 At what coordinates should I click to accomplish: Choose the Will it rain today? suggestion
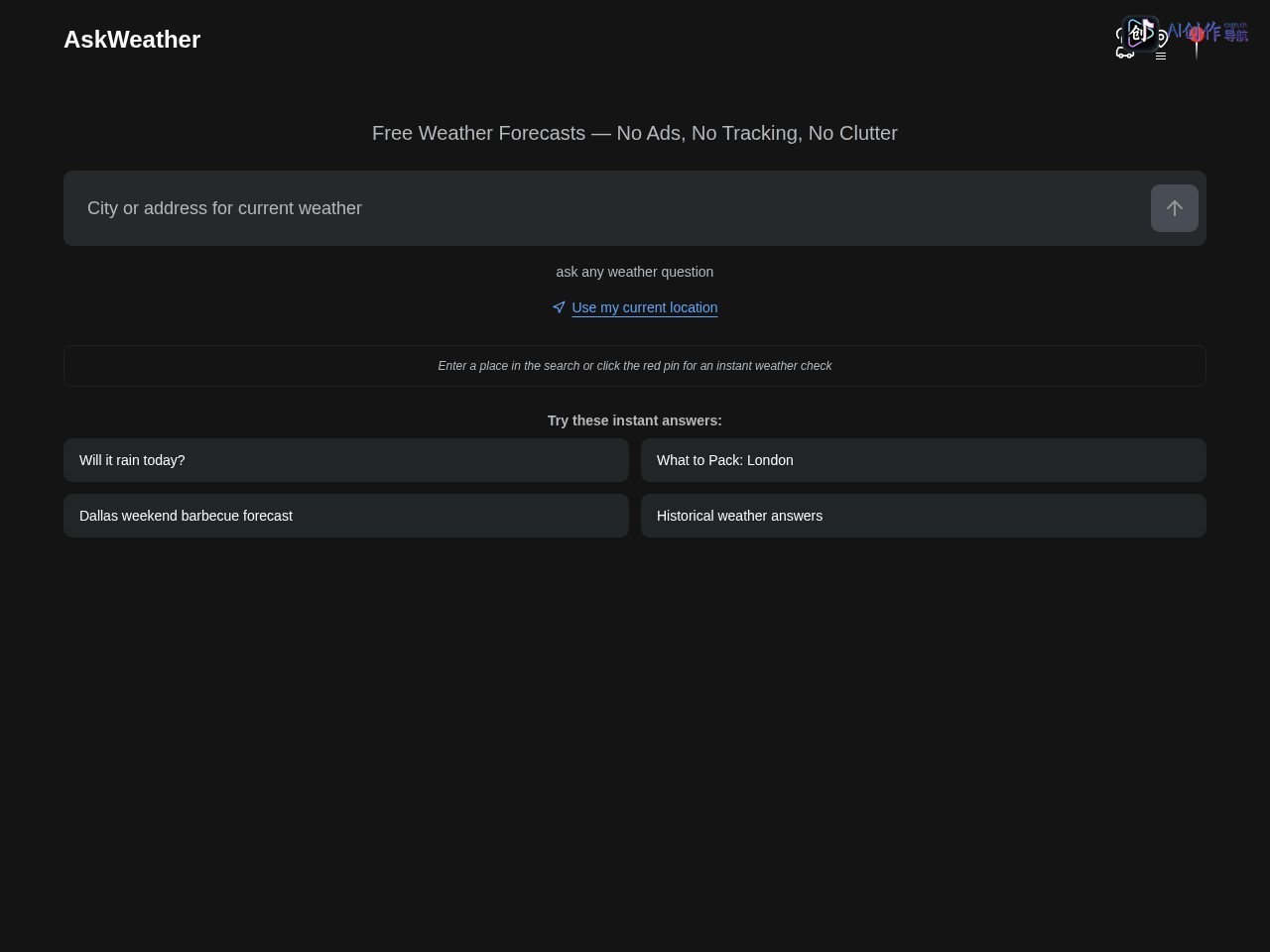point(346,460)
